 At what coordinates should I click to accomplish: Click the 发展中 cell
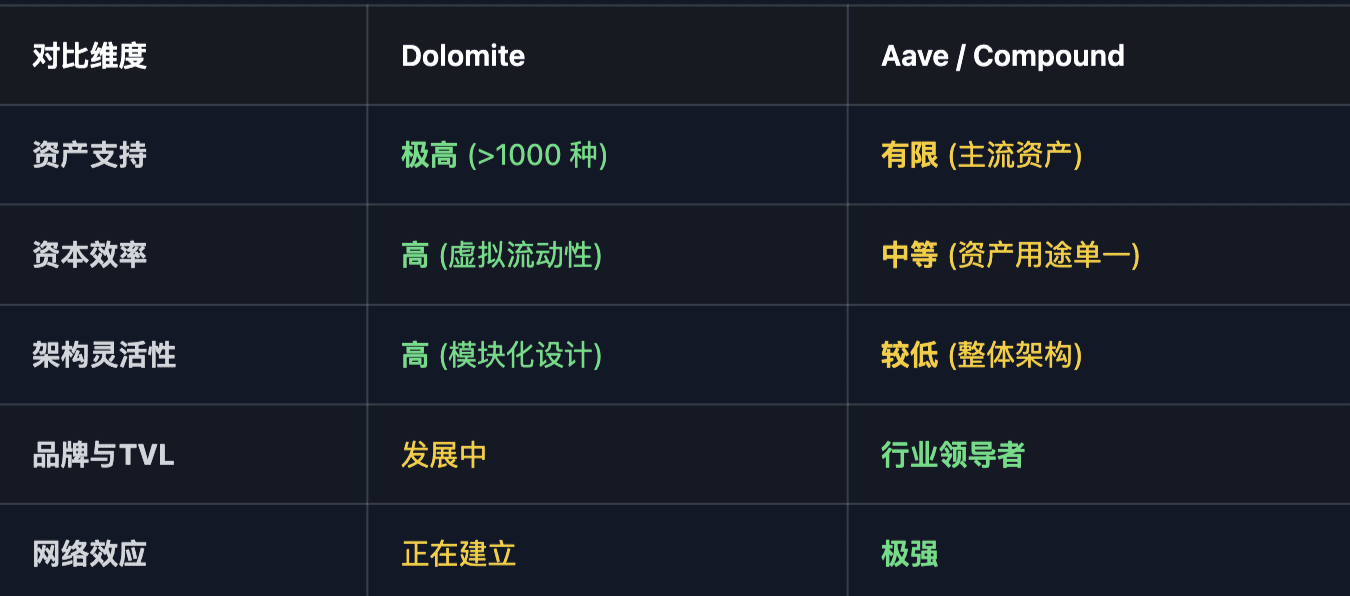pos(444,455)
